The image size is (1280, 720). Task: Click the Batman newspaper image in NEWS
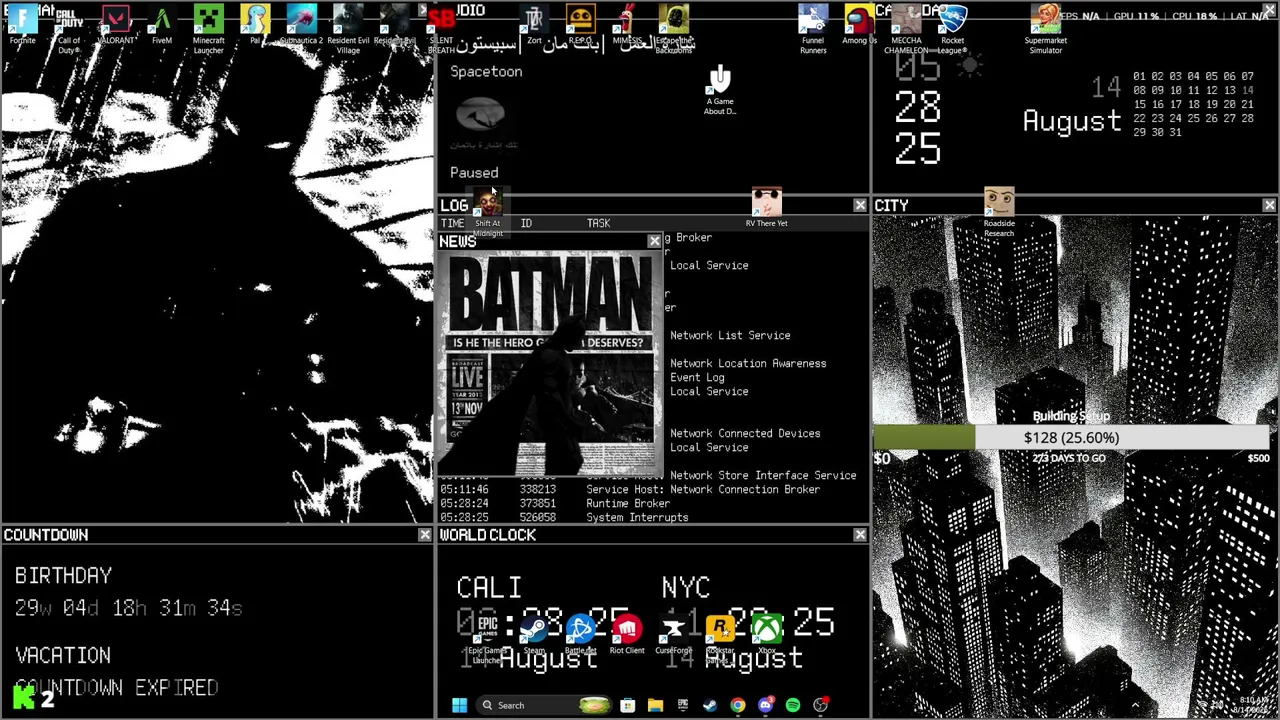pyautogui.click(x=551, y=363)
